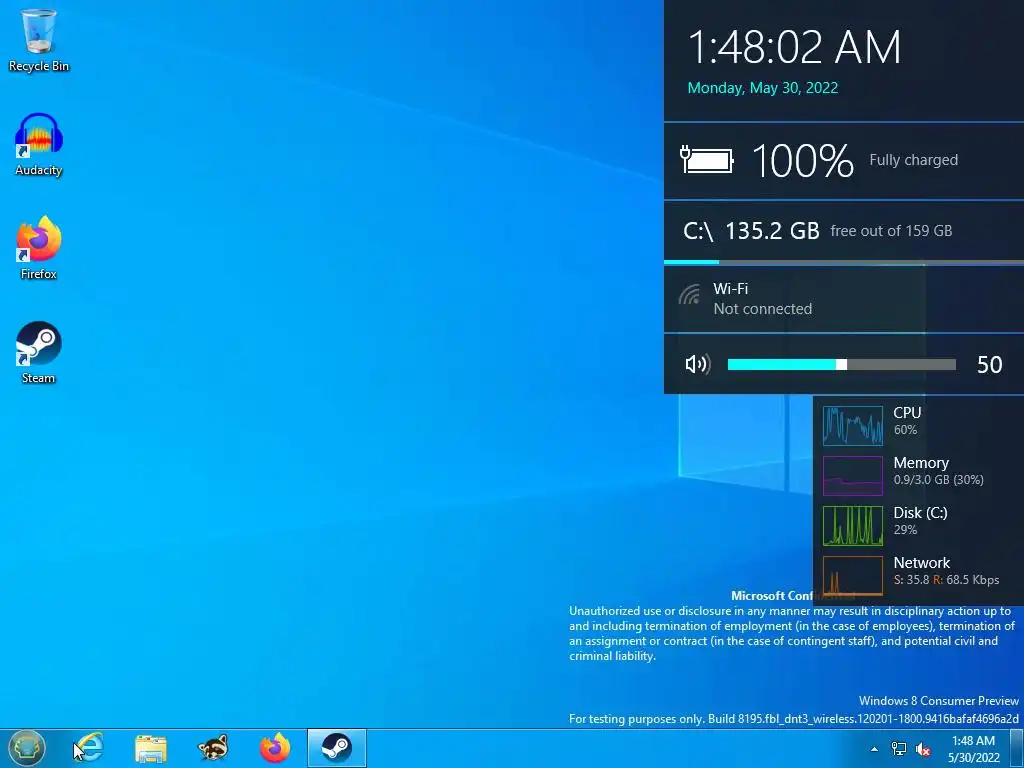Image resolution: width=1024 pixels, height=768 pixels.
Task: Click the 1:48:02 AM clock display
Action: 794,47
